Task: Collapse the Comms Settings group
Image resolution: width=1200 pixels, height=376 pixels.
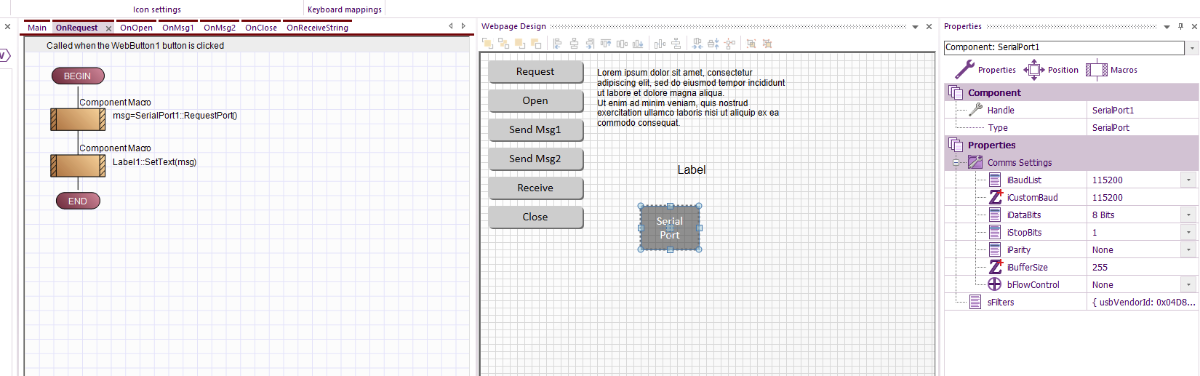Action: click(956, 162)
